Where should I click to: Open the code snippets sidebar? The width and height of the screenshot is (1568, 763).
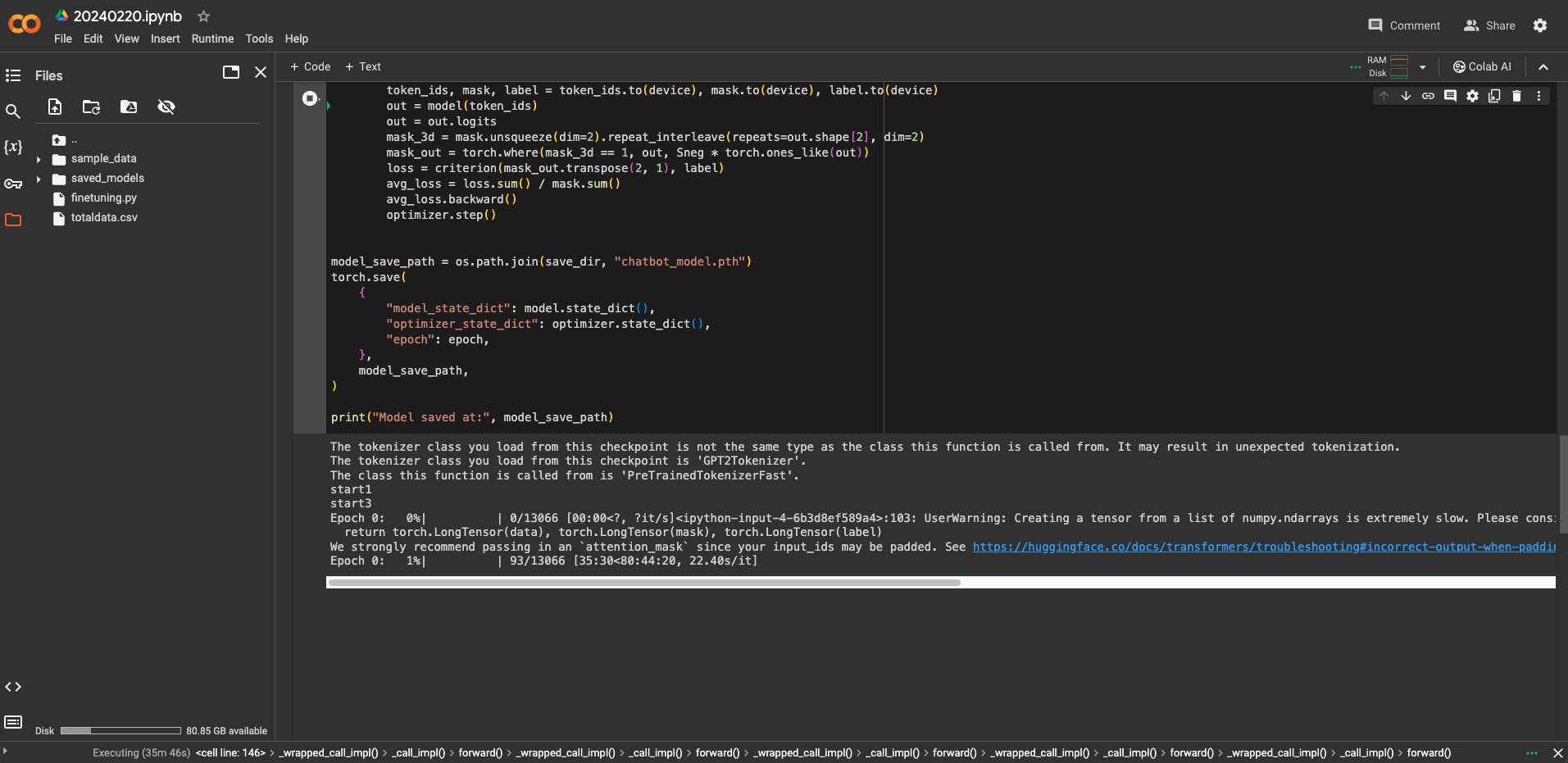13,687
